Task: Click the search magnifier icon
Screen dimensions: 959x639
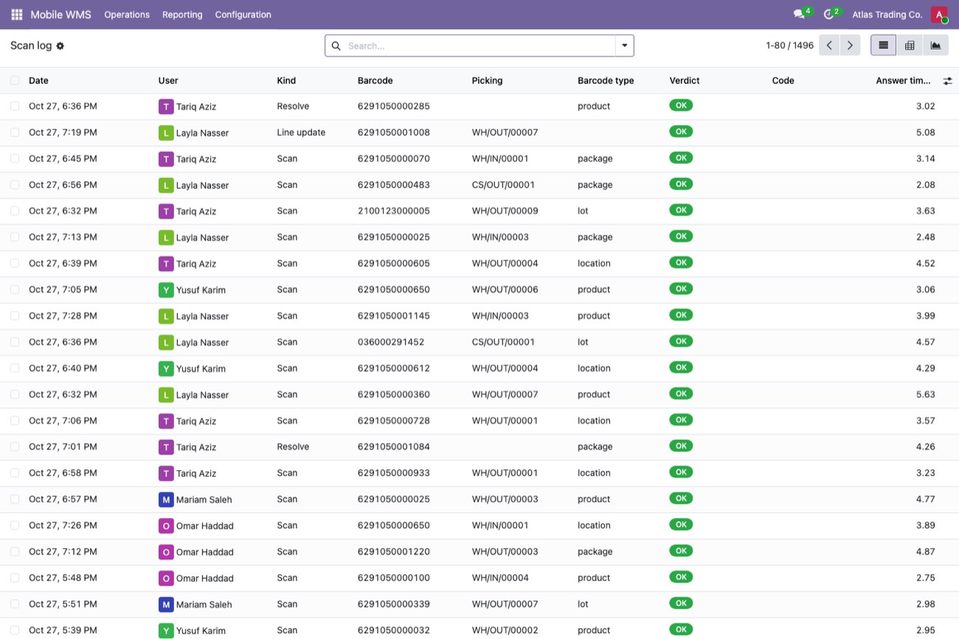Action: tap(336, 46)
